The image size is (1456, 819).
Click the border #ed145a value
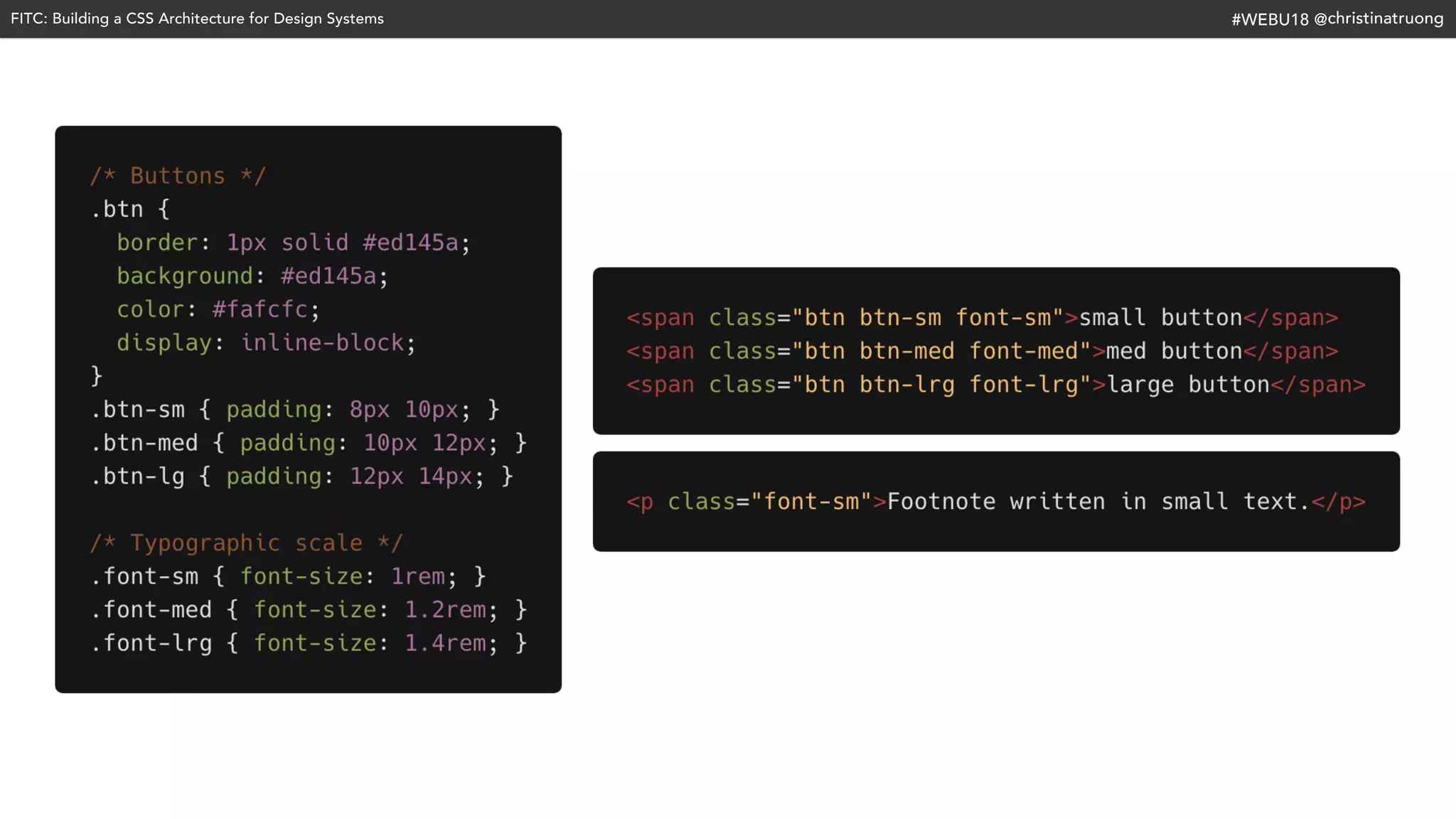point(410,242)
